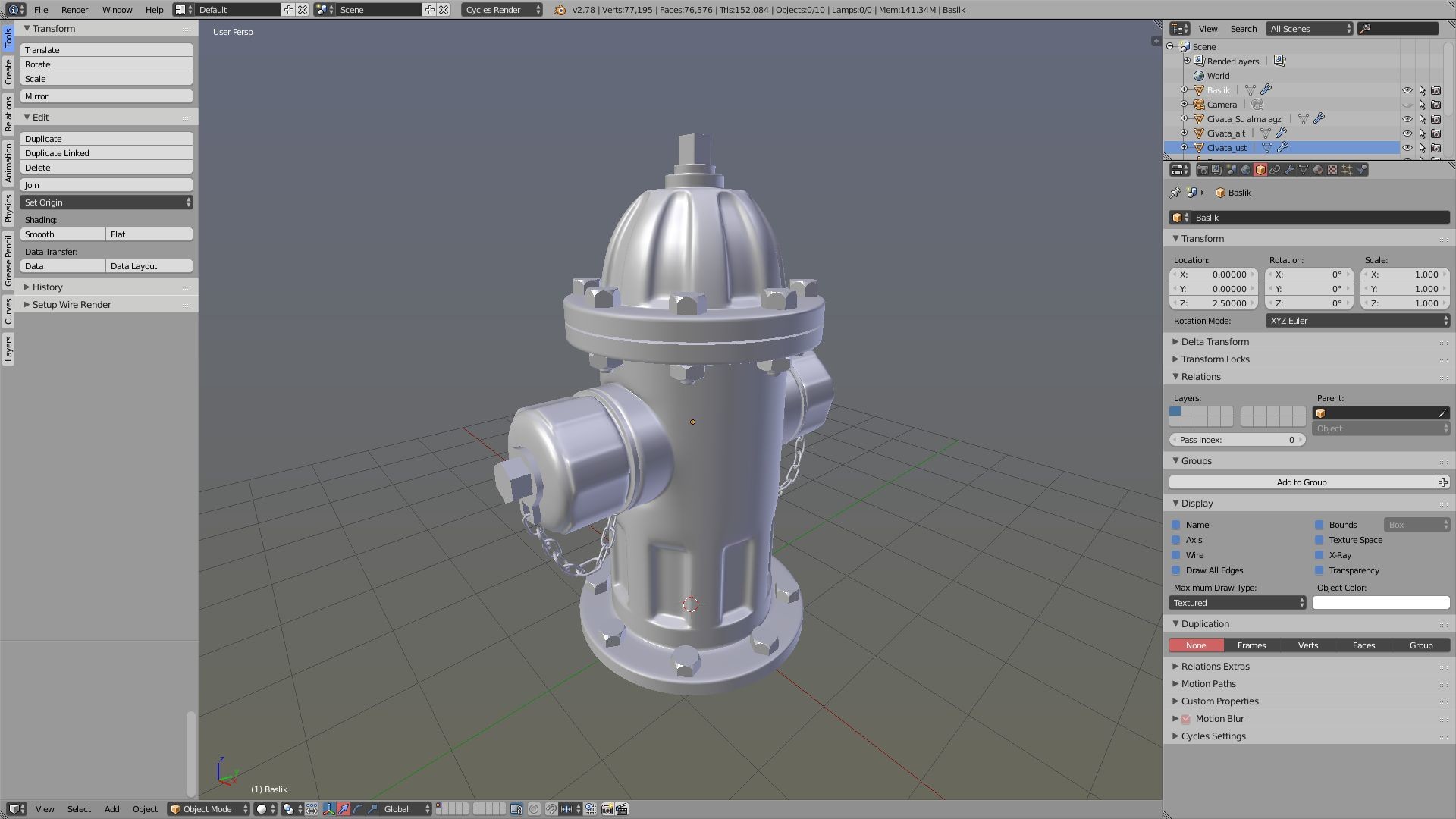Screen dimensions: 1456x819
Task: Switch to the Create tab in tool shelf
Action: (8, 72)
